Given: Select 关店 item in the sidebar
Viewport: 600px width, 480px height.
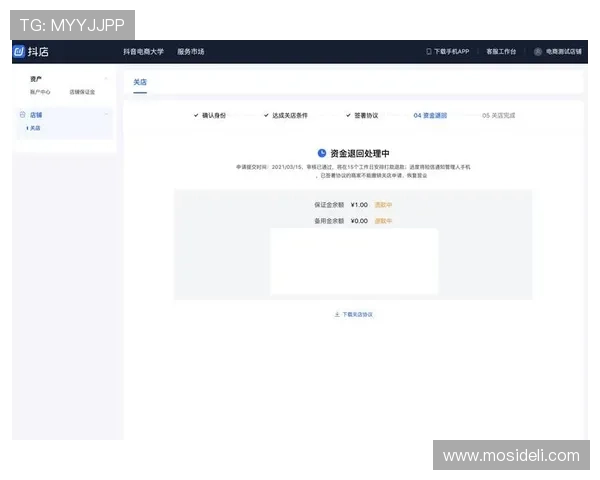Looking at the screenshot, I should 35,128.
